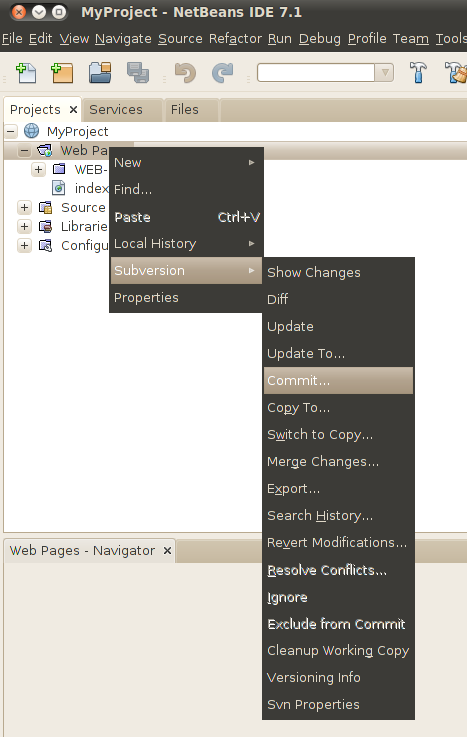Select Export... menu entry
Image resolution: width=467 pixels, height=737 pixels.
[x=338, y=488]
